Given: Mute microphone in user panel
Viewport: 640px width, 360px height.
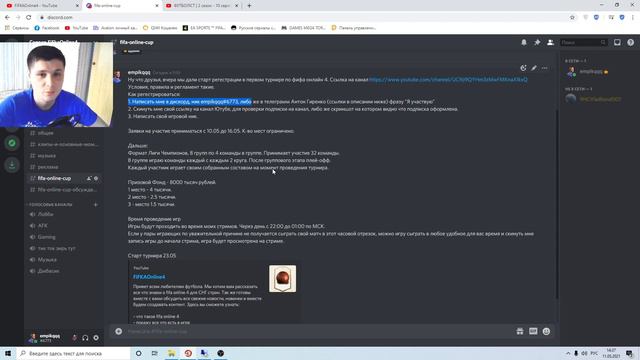Looking at the screenshot, I should (74, 338).
